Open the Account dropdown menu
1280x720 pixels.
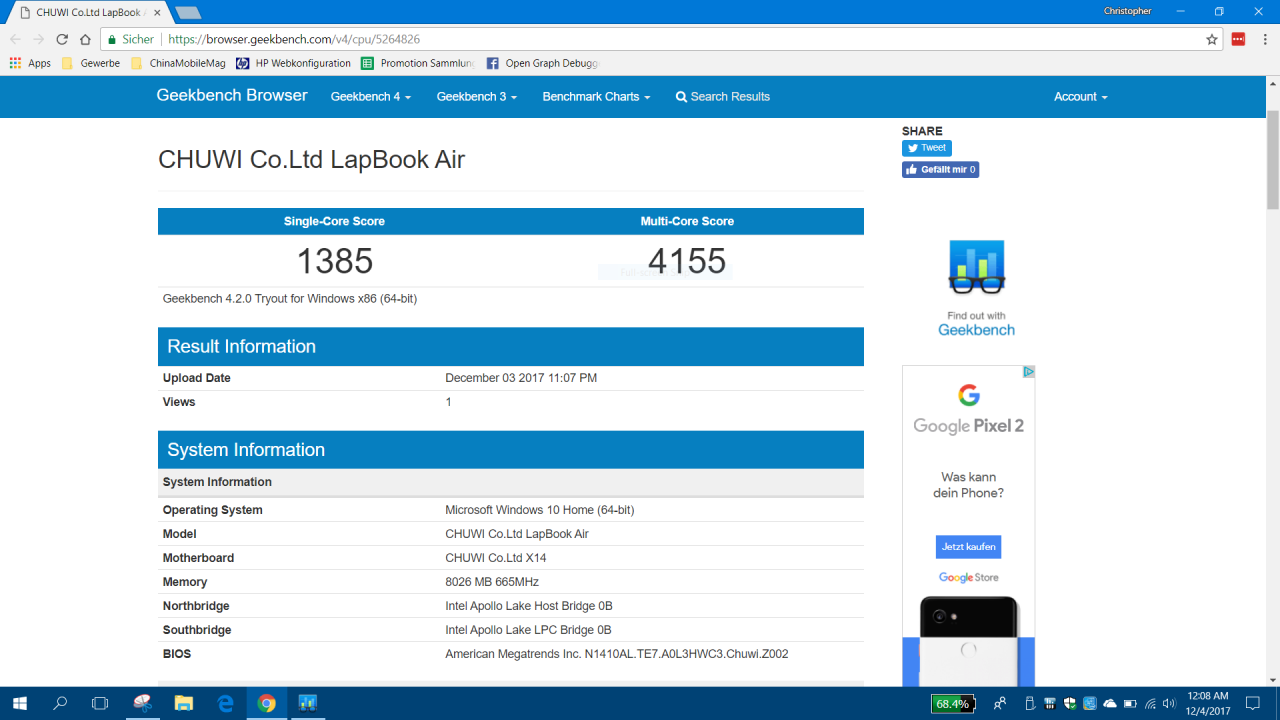(x=1081, y=97)
